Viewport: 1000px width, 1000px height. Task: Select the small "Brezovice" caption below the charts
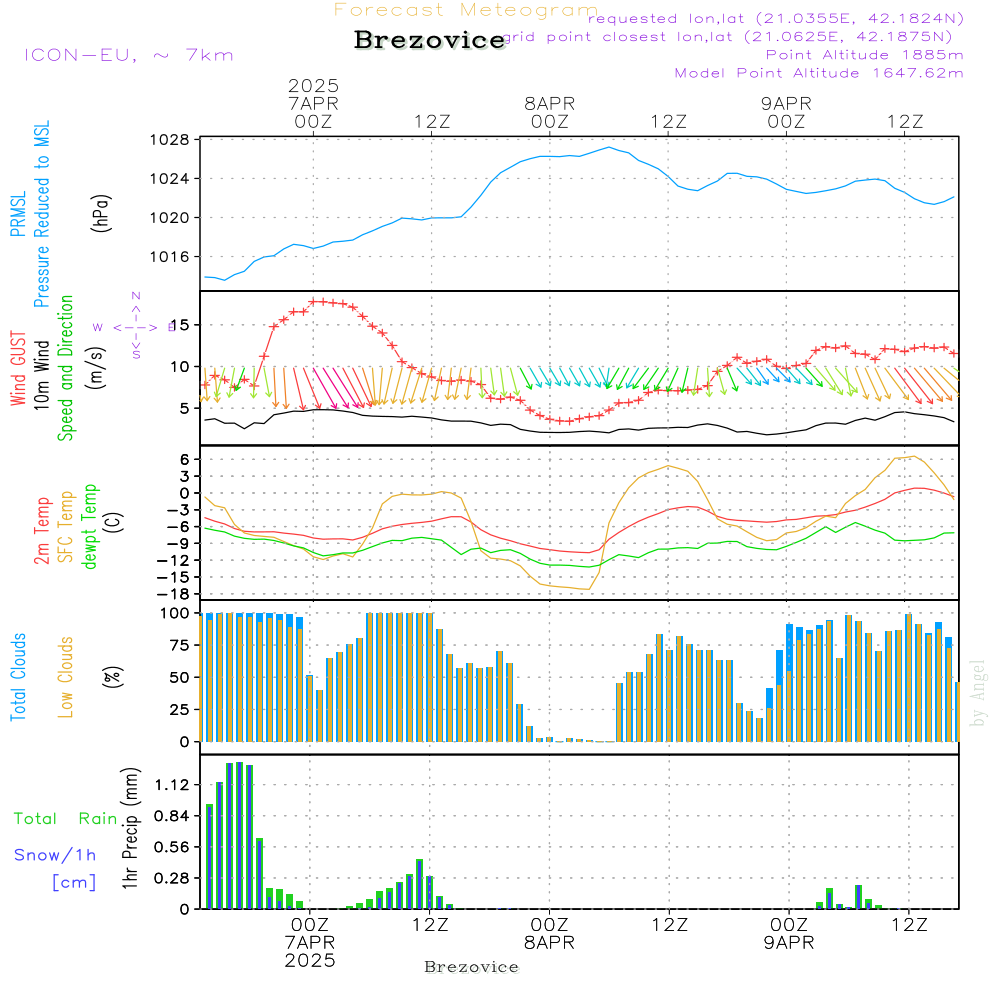click(x=471, y=967)
